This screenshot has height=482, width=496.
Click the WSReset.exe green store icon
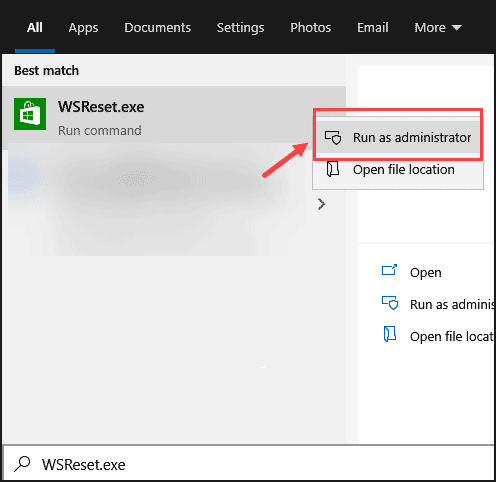[30, 114]
